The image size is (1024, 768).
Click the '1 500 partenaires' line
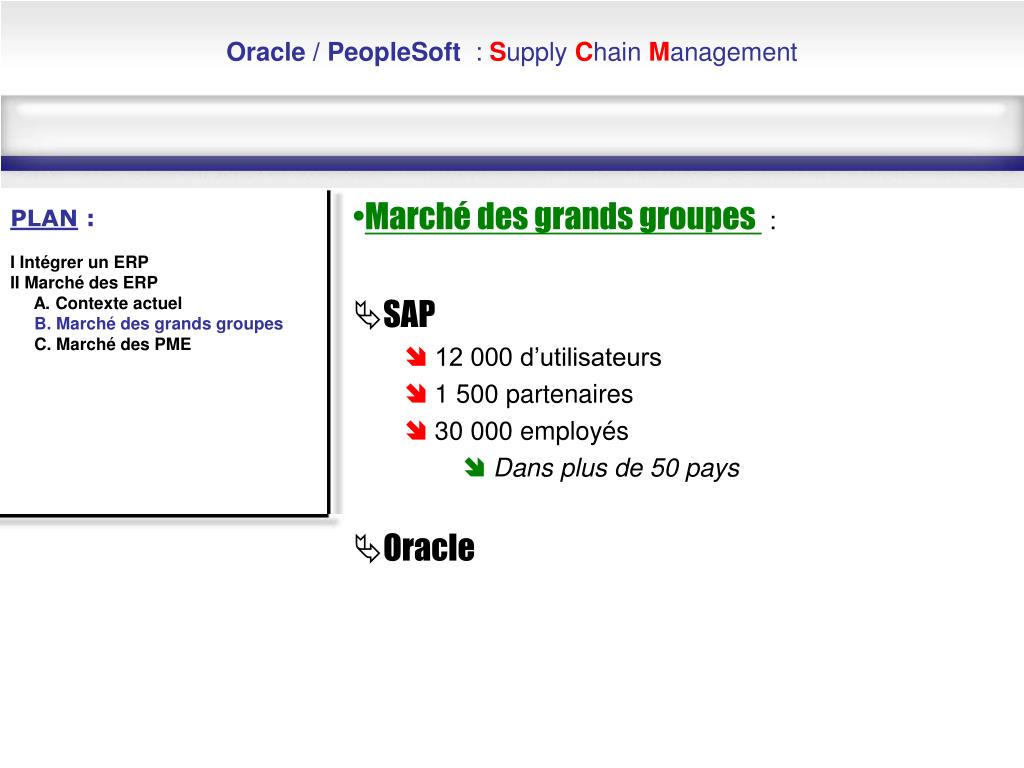point(534,394)
